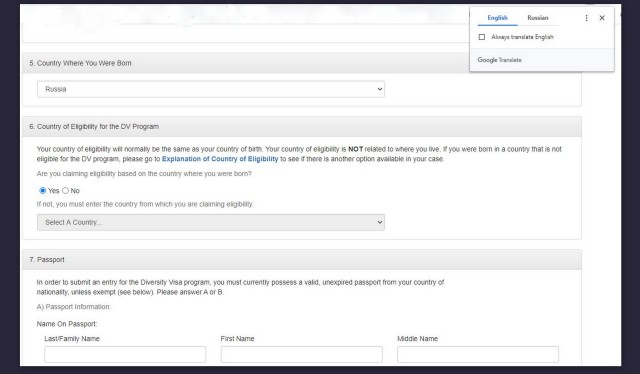Viewport: 640px width, 374px height.
Task: Open Google Translate options menu (three dots)
Action: click(587, 18)
